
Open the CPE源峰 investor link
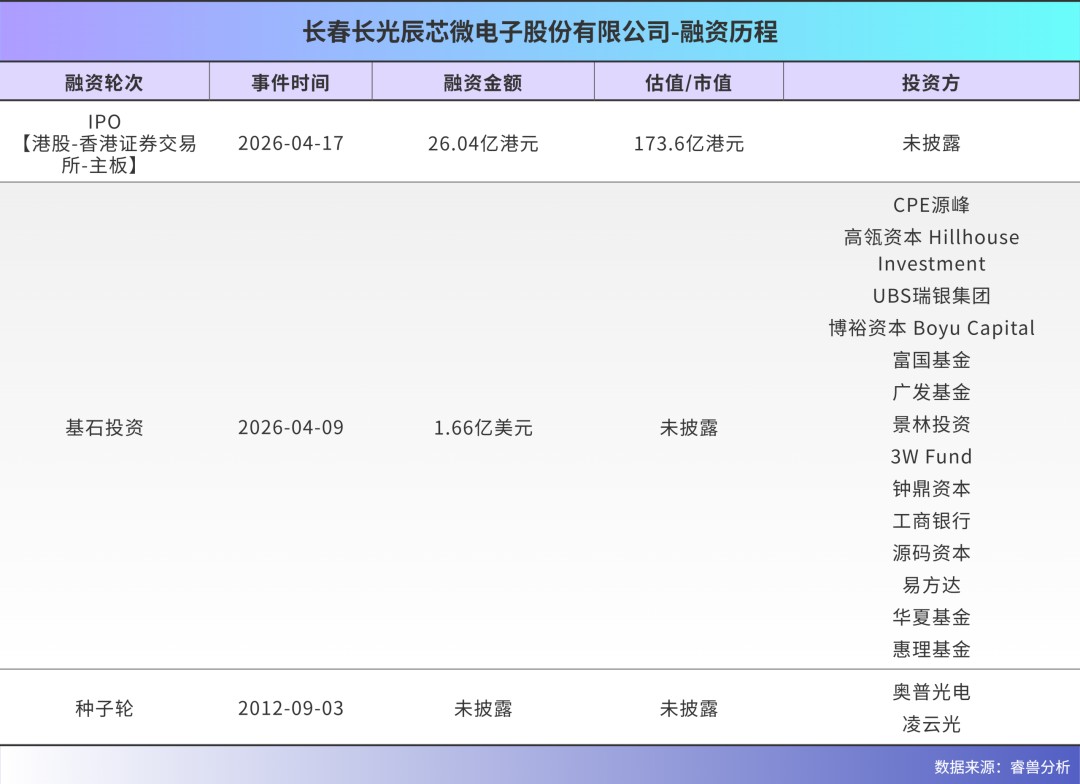(x=931, y=205)
